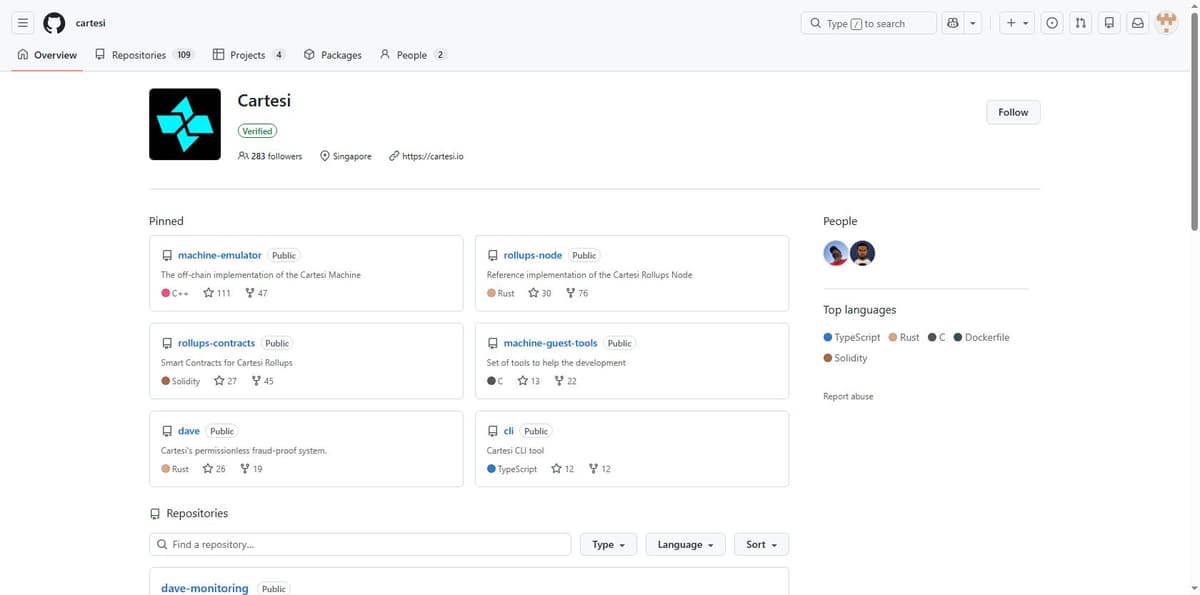Open the create new plus menu
1200x595 pixels.
click(1017, 23)
